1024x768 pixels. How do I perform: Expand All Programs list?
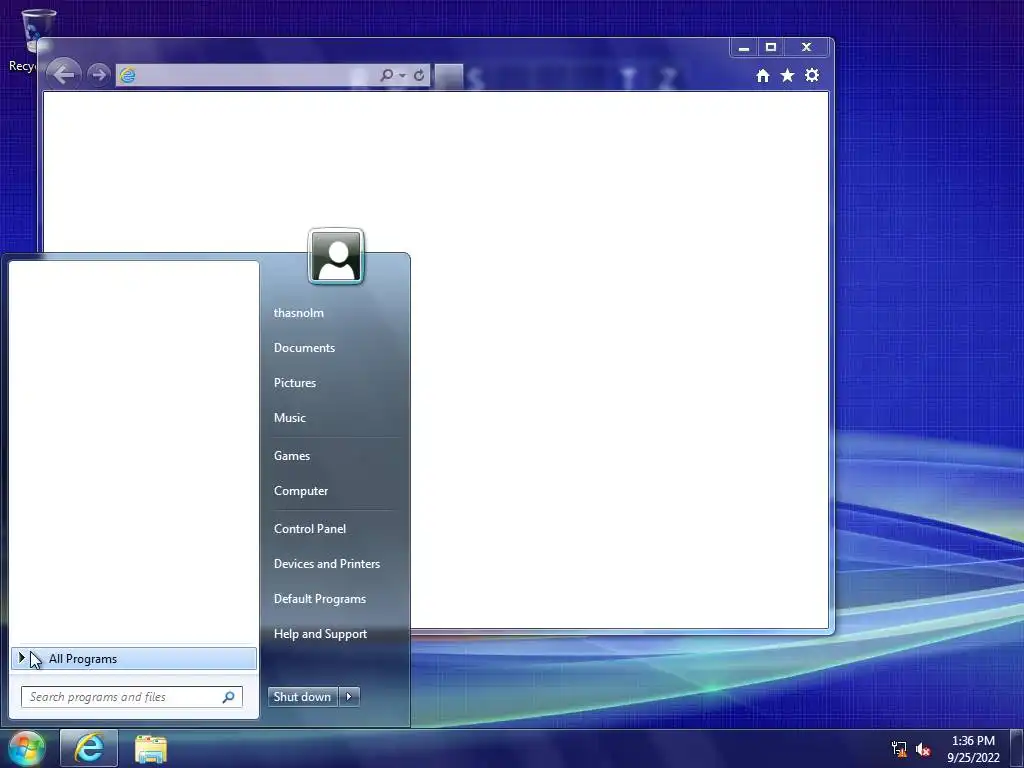tap(134, 659)
